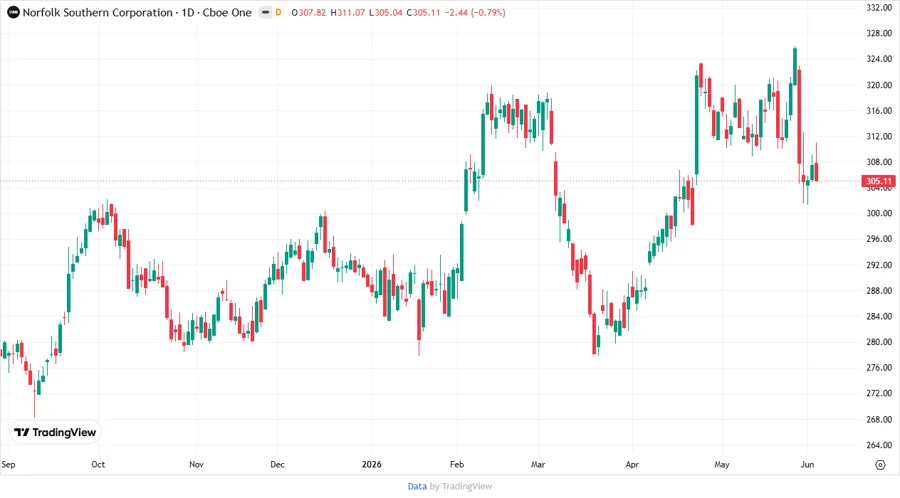
Task: Click the 324.00 price axis label
Action: pyautogui.click(x=879, y=59)
